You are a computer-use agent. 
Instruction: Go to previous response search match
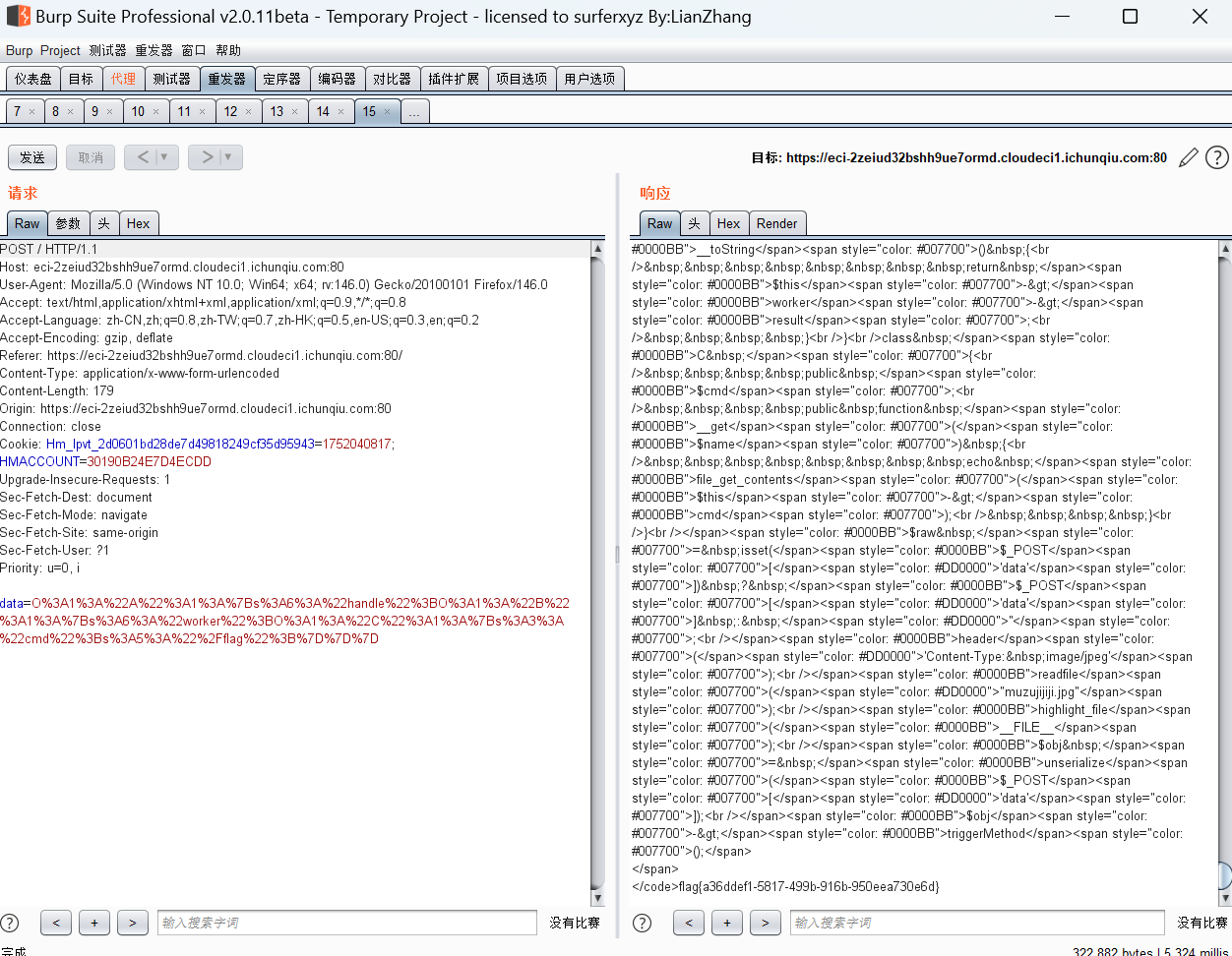pos(689,923)
